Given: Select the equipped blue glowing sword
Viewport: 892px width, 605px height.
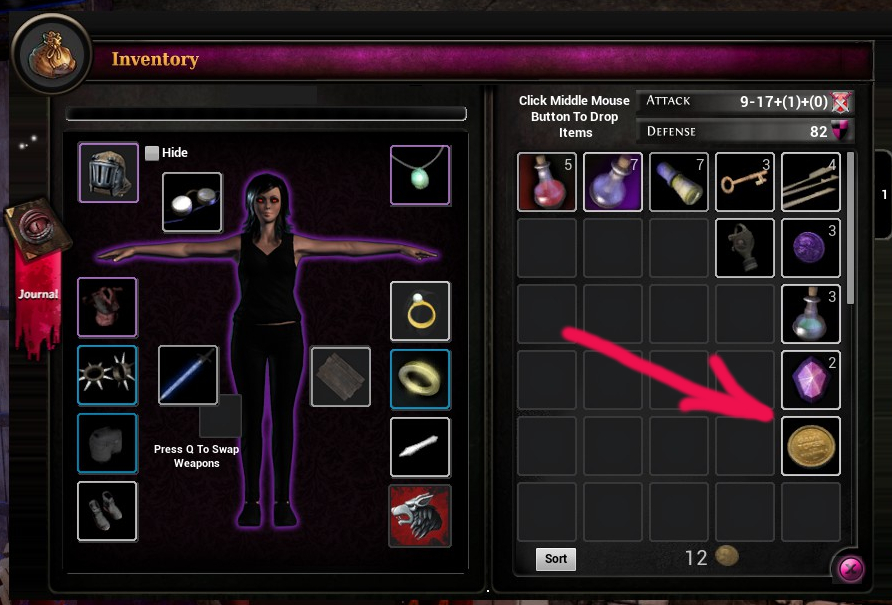Looking at the screenshot, I should [x=188, y=375].
